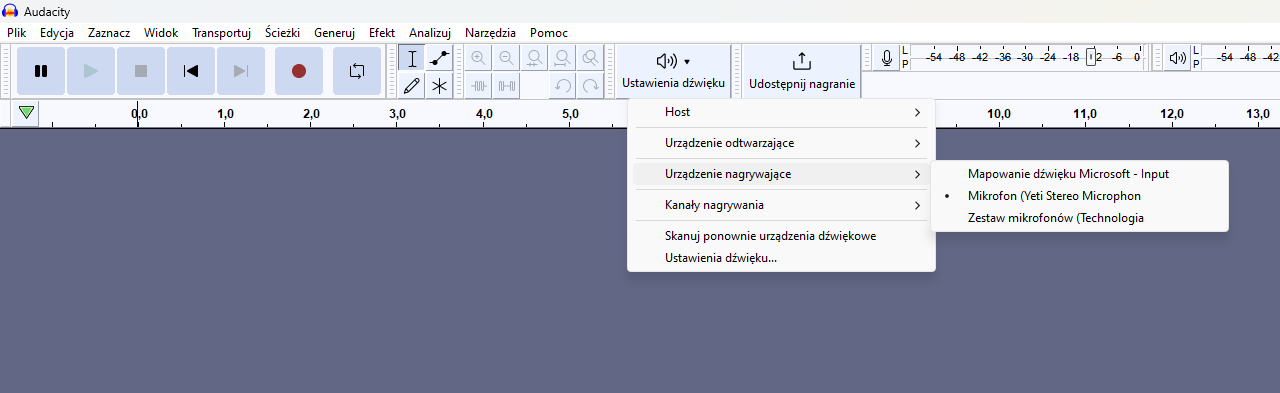Click the Pause playback button
Image resolution: width=1280 pixels, height=393 pixels.
click(41, 71)
